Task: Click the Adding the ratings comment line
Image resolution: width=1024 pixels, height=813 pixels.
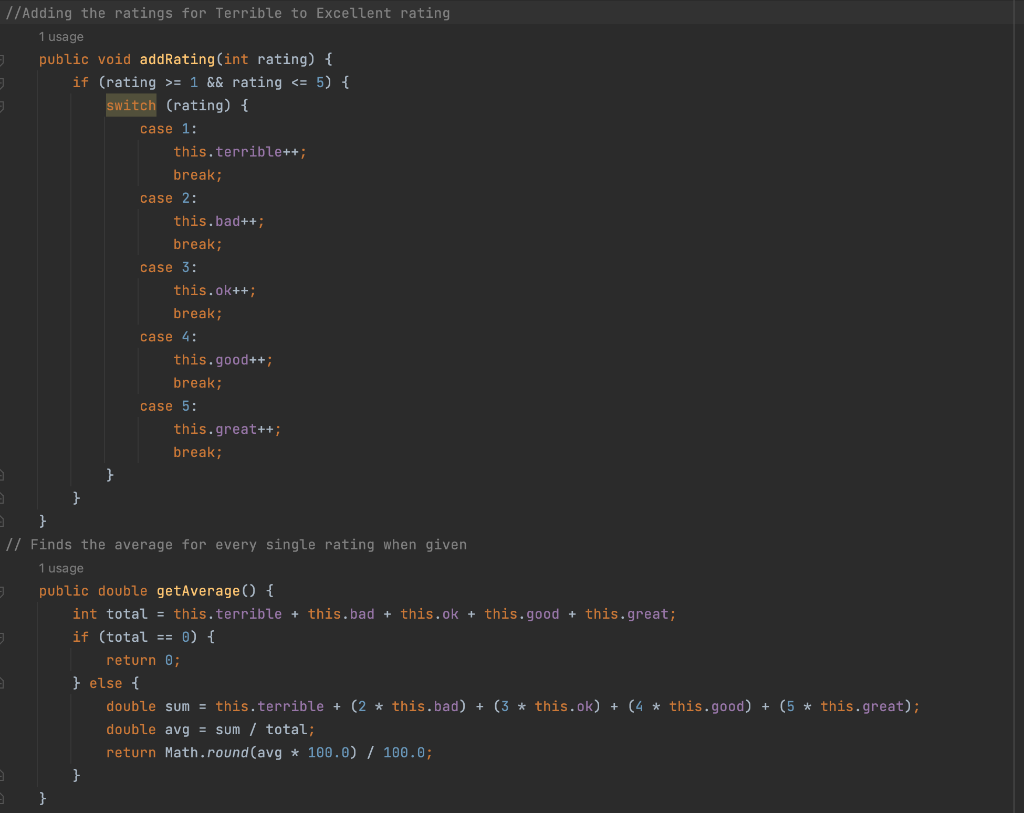Action: [225, 13]
